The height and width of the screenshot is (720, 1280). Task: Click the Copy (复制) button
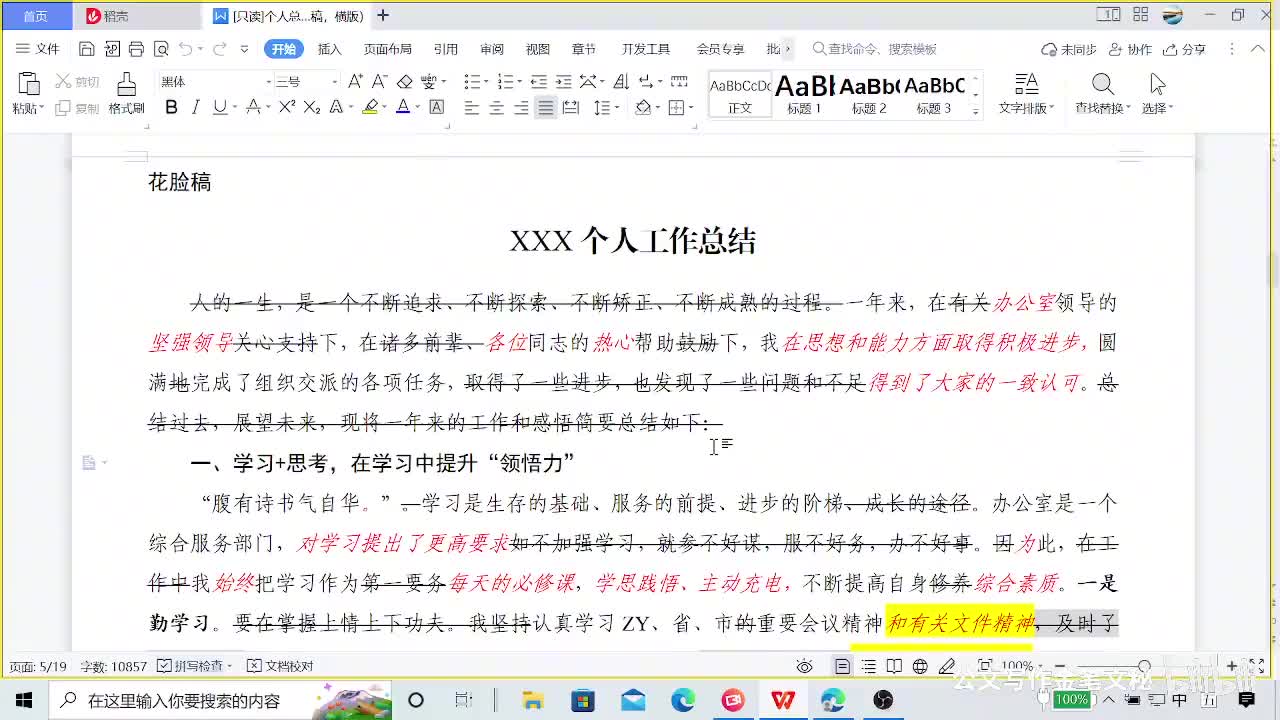(x=77, y=108)
